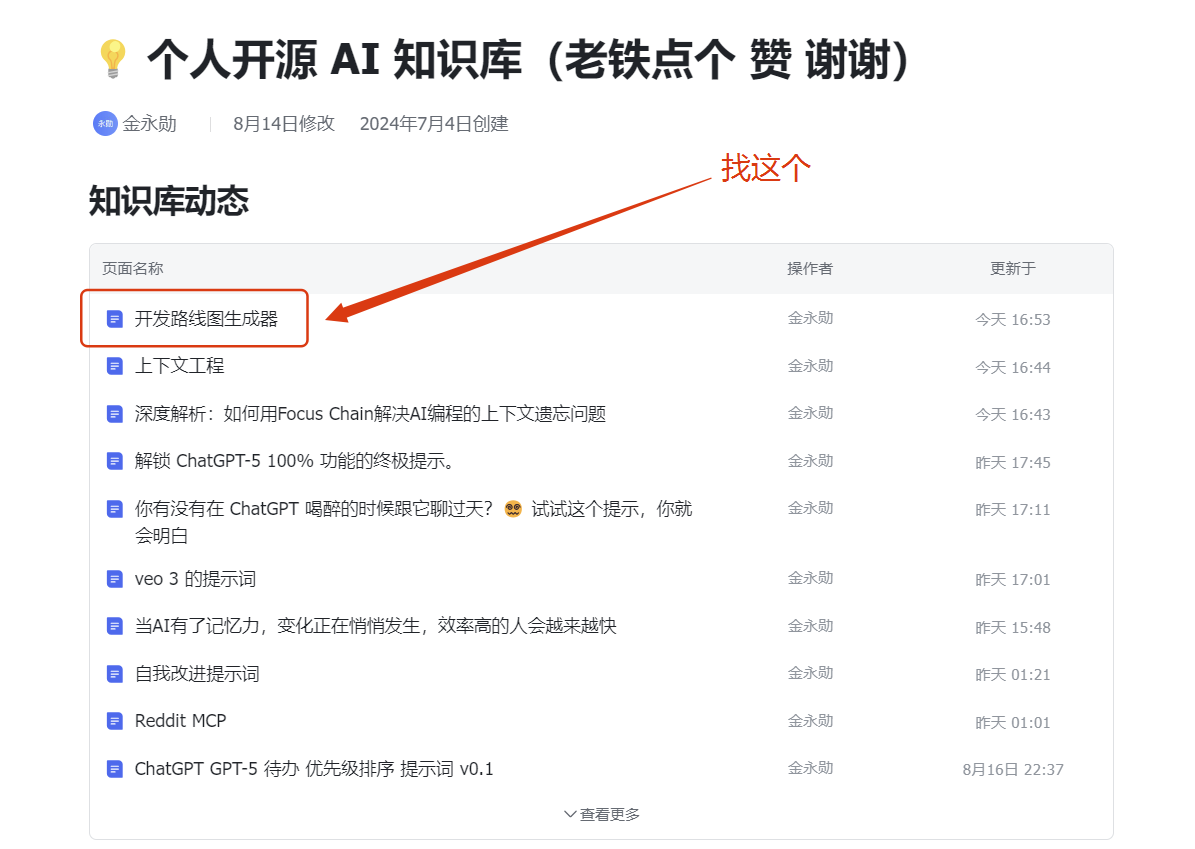Click the 操作者 column header
Image resolution: width=1195 pixels, height=849 pixels.
(810, 268)
